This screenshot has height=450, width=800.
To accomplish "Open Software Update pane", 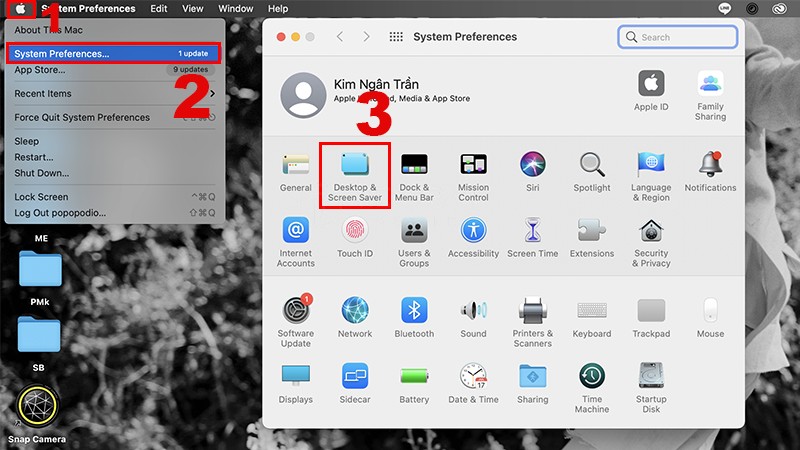I will 296,320.
